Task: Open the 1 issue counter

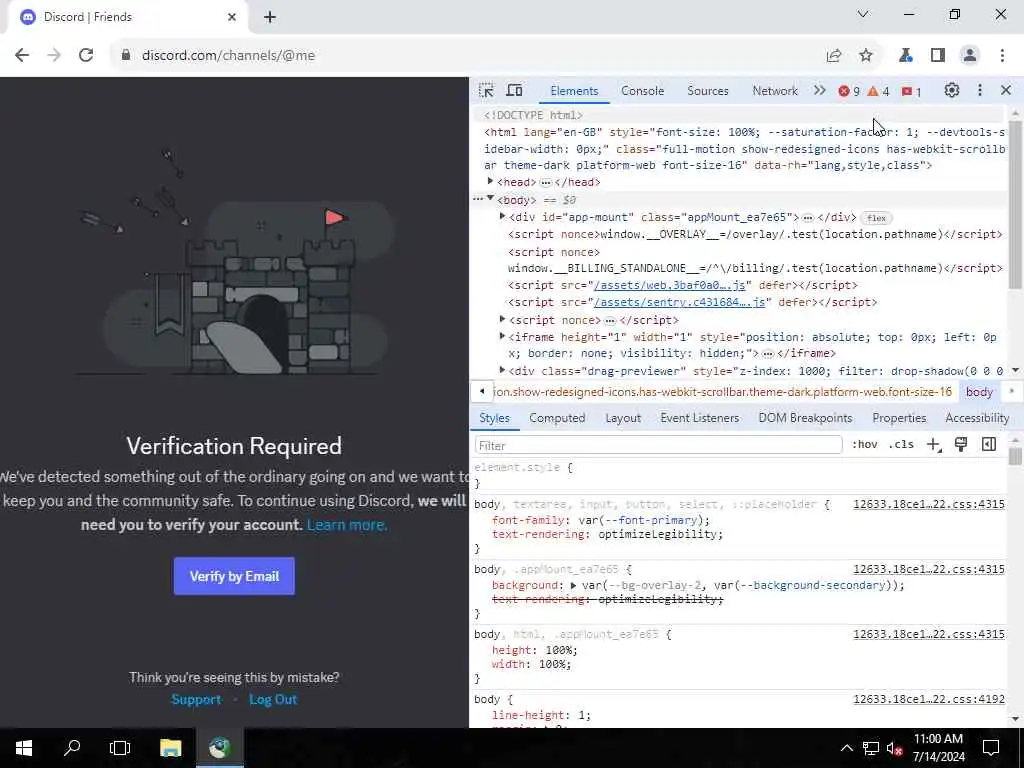Action: (911, 91)
